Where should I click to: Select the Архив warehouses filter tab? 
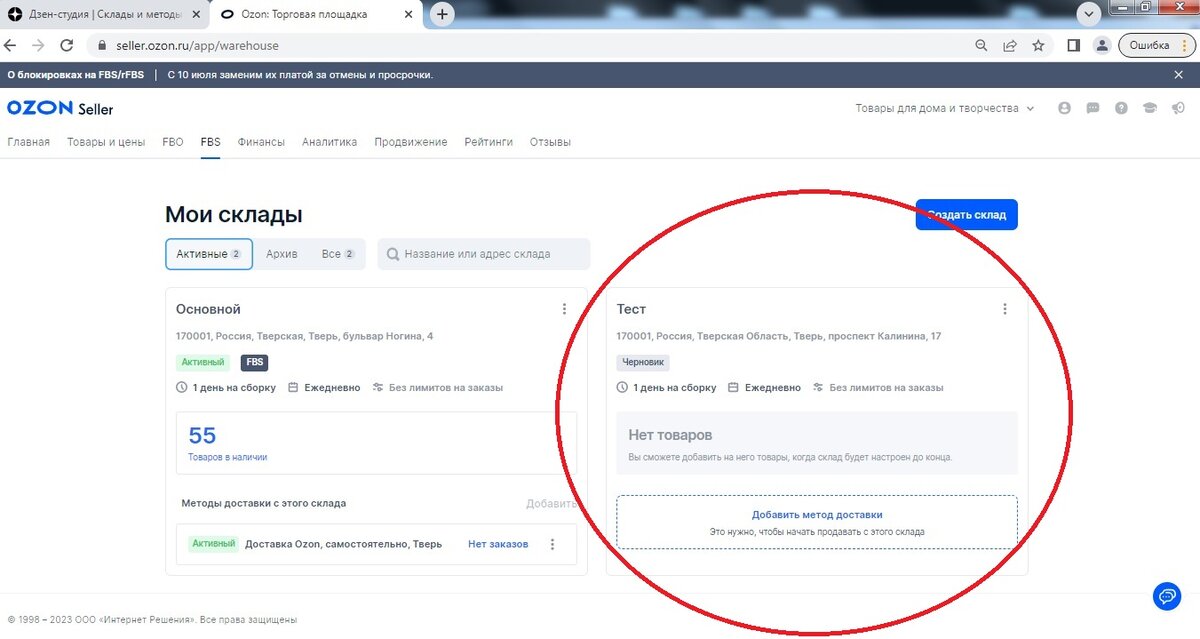click(x=282, y=254)
